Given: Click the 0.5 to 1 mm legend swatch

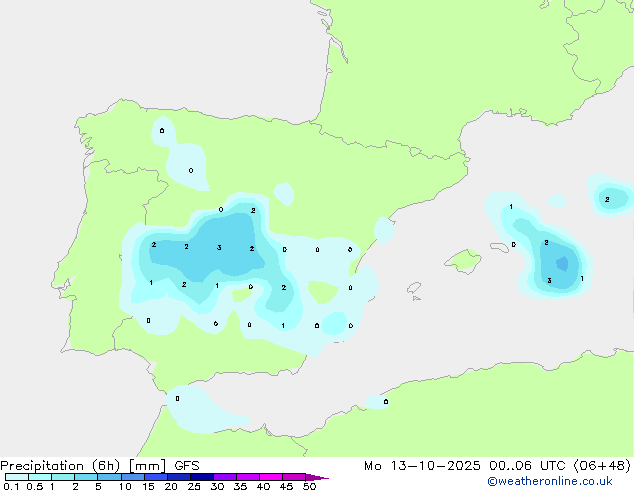Looking at the screenshot, I should [40, 477].
